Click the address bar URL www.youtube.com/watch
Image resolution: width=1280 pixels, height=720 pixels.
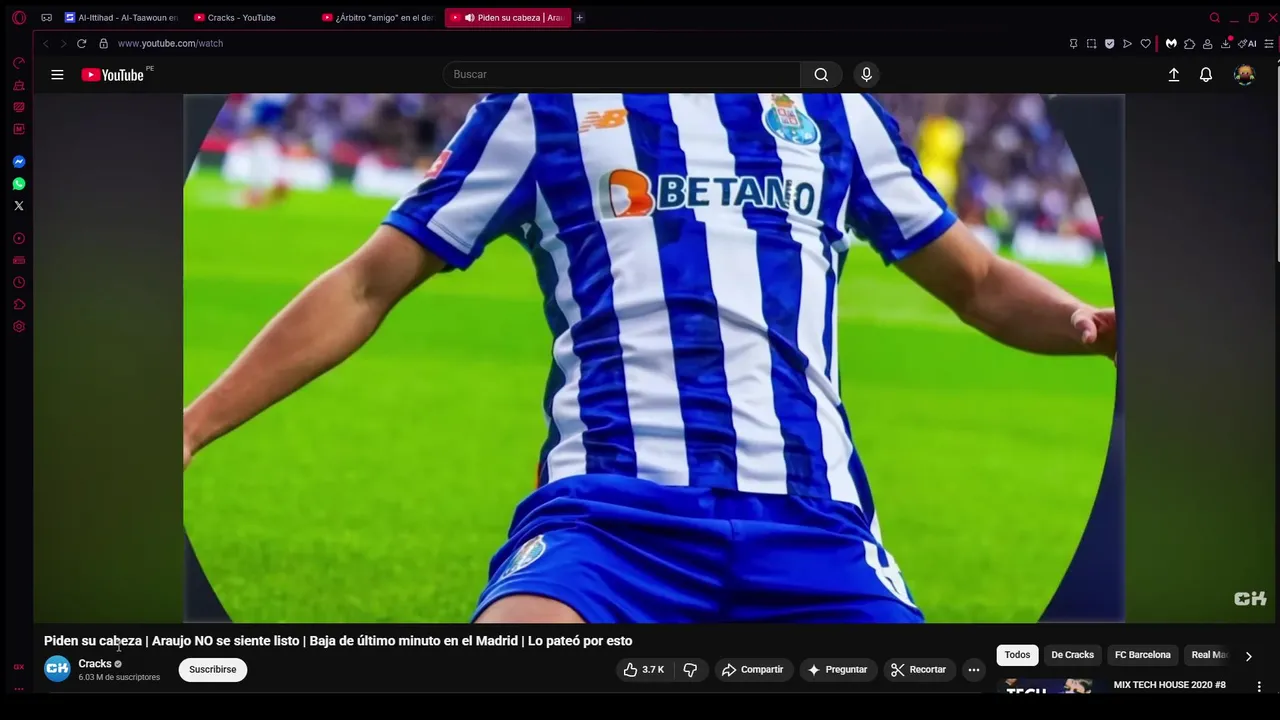point(170,44)
